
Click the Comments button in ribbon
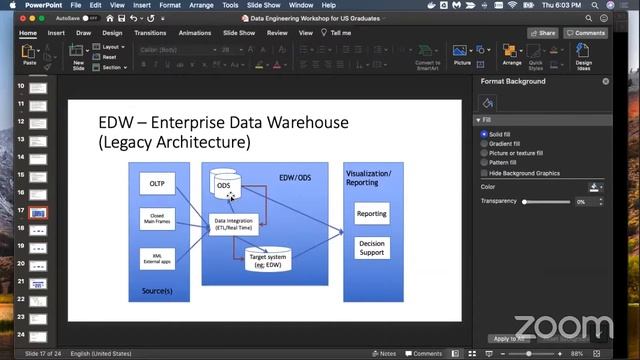[x=585, y=33]
